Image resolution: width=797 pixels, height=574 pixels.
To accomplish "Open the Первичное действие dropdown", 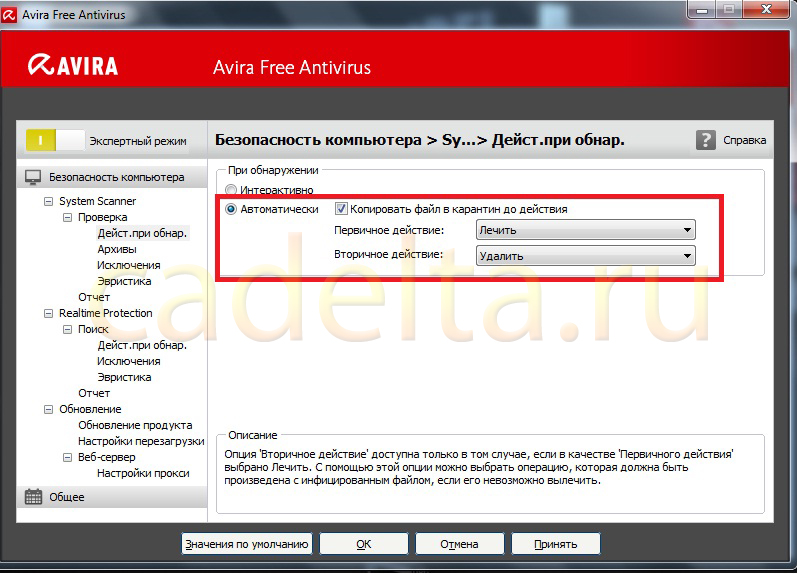I will [x=586, y=230].
